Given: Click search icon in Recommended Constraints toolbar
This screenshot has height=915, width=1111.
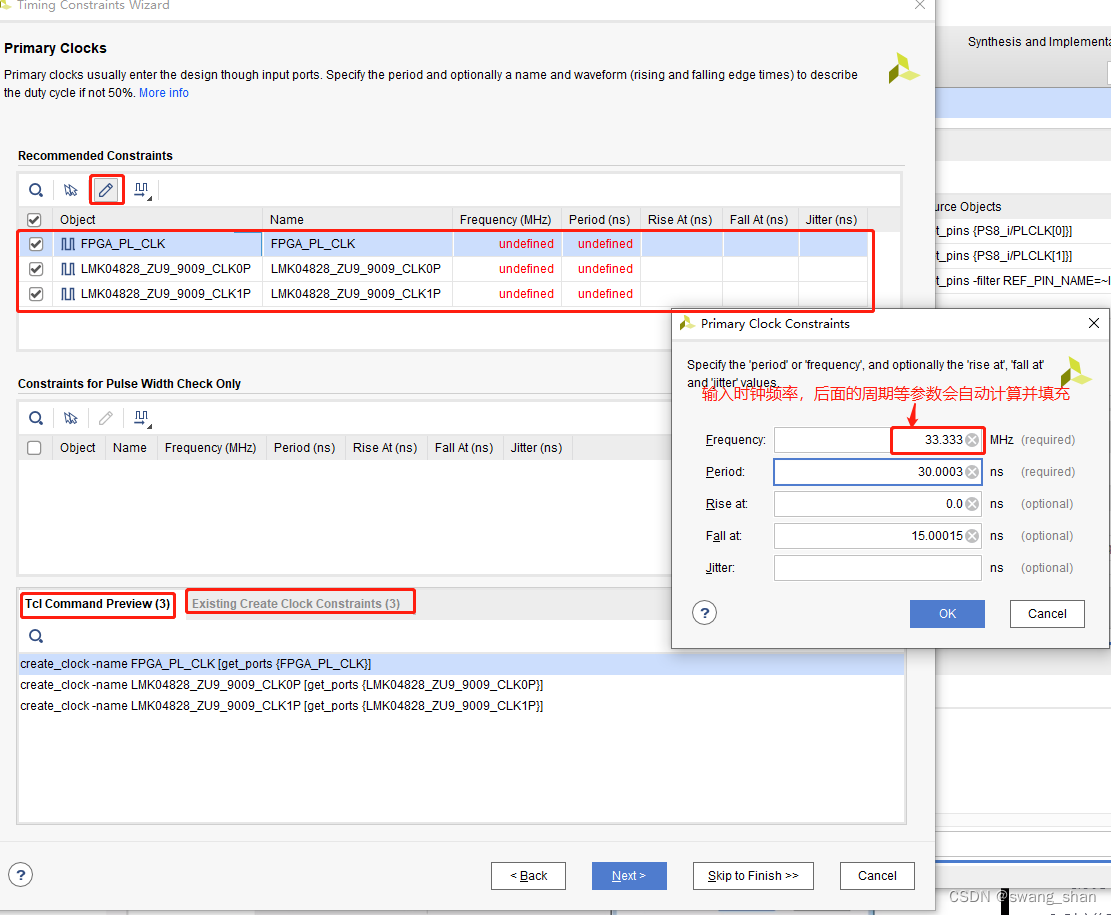Looking at the screenshot, I should [x=35, y=190].
